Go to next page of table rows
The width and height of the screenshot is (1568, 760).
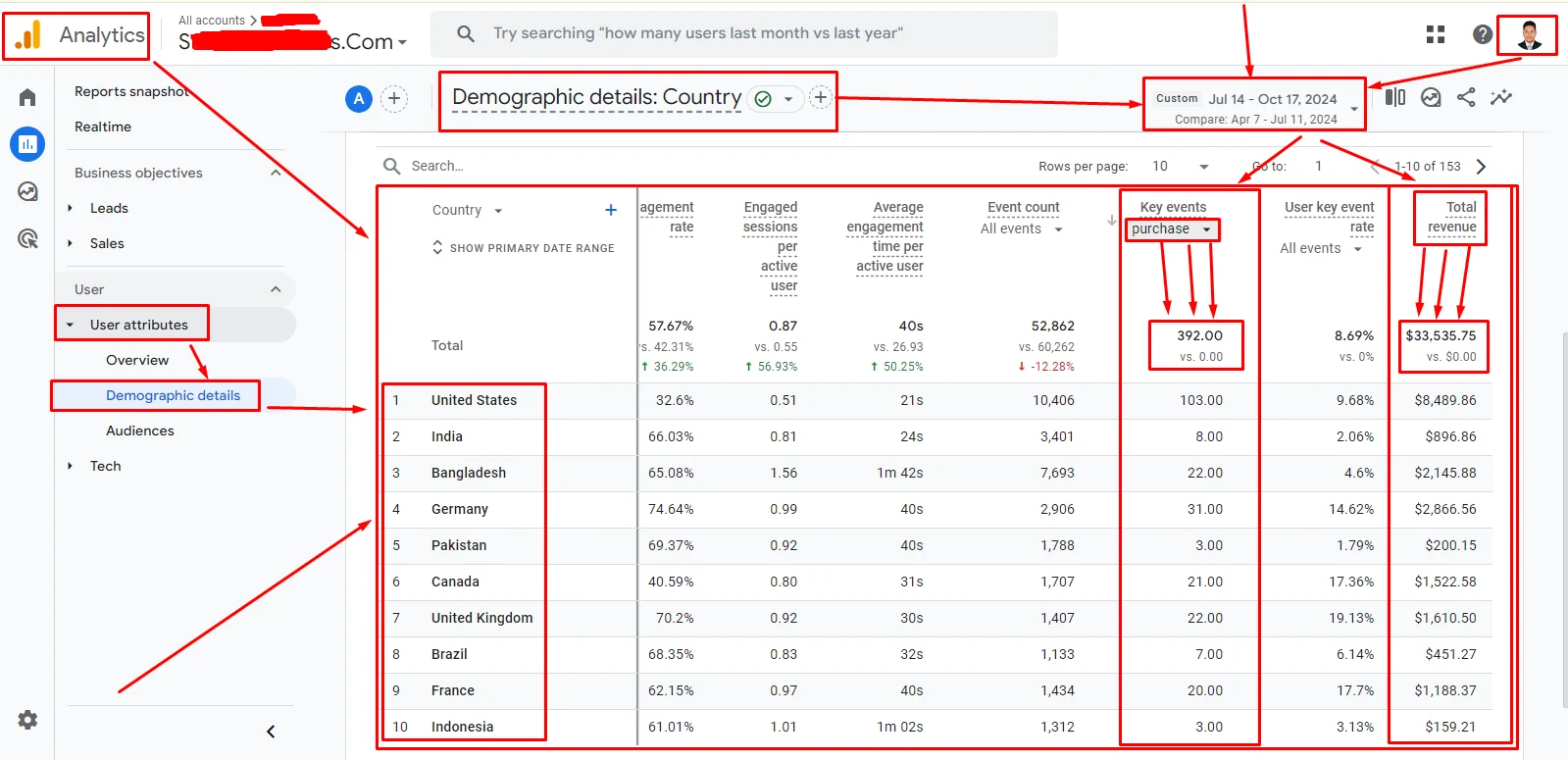[1481, 167]
